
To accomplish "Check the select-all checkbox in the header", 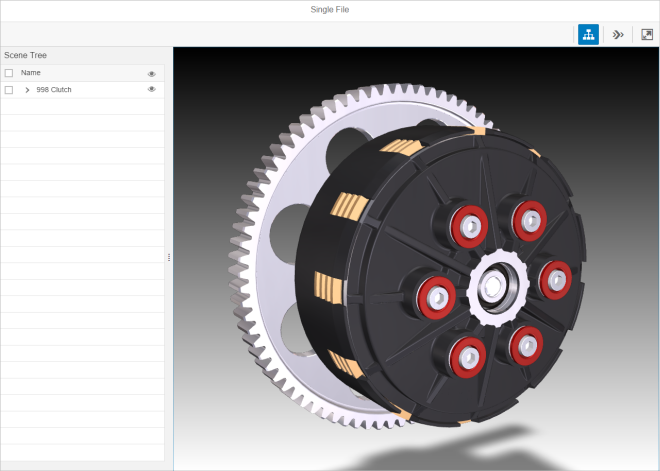I will pos(9,73).
